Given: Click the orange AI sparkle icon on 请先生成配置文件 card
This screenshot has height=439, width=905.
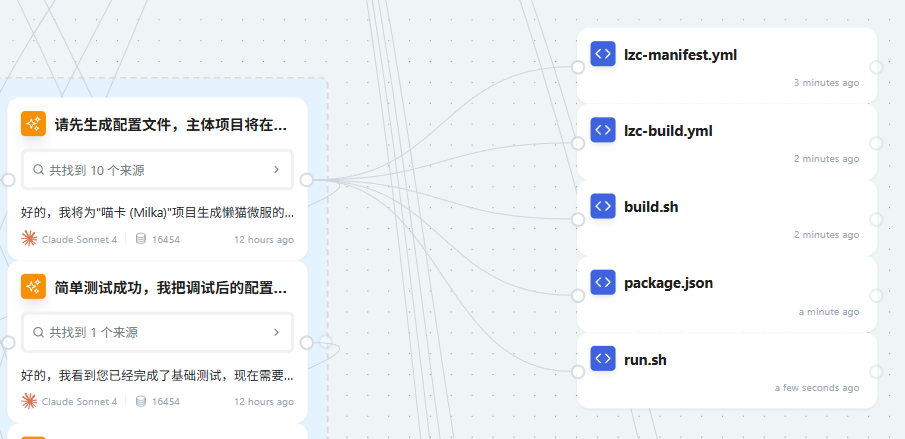Looking at the screenshot, I should [x=33, y=124].
